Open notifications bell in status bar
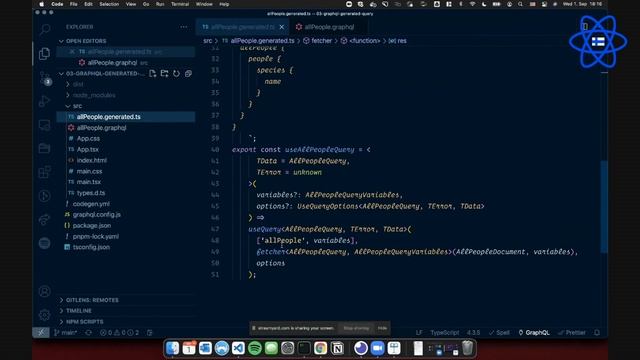 point(597,333)
